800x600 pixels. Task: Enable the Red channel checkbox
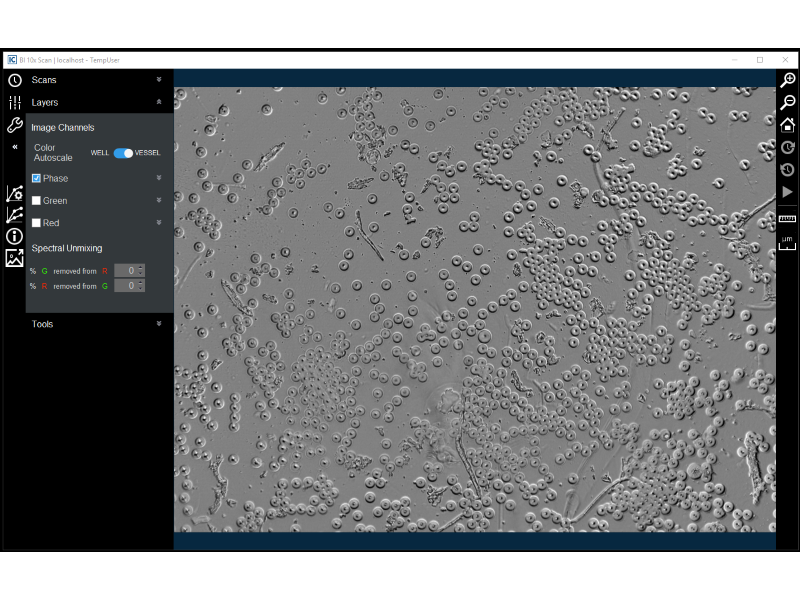(36, 223)
